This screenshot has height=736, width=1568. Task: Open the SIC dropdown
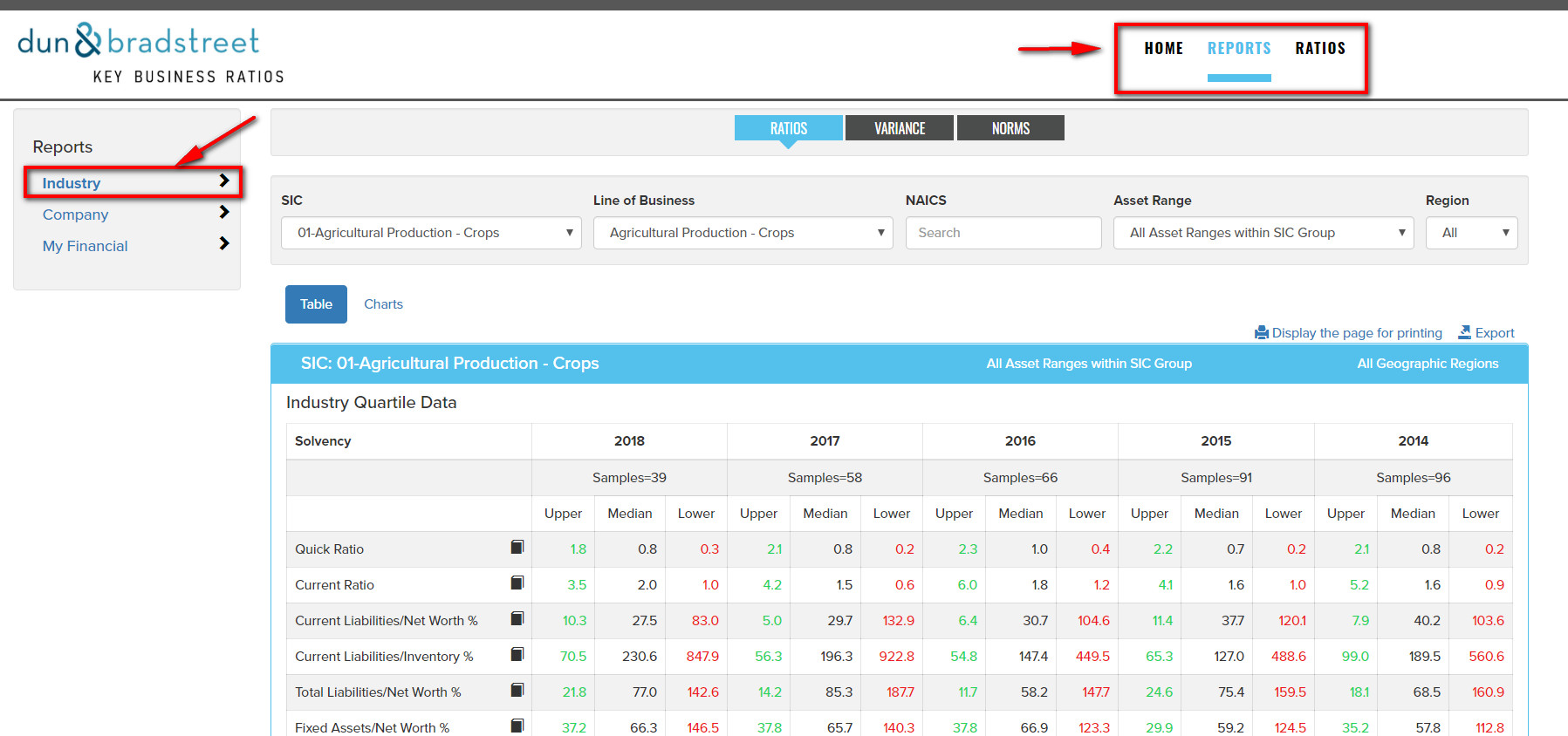point(431,233)
